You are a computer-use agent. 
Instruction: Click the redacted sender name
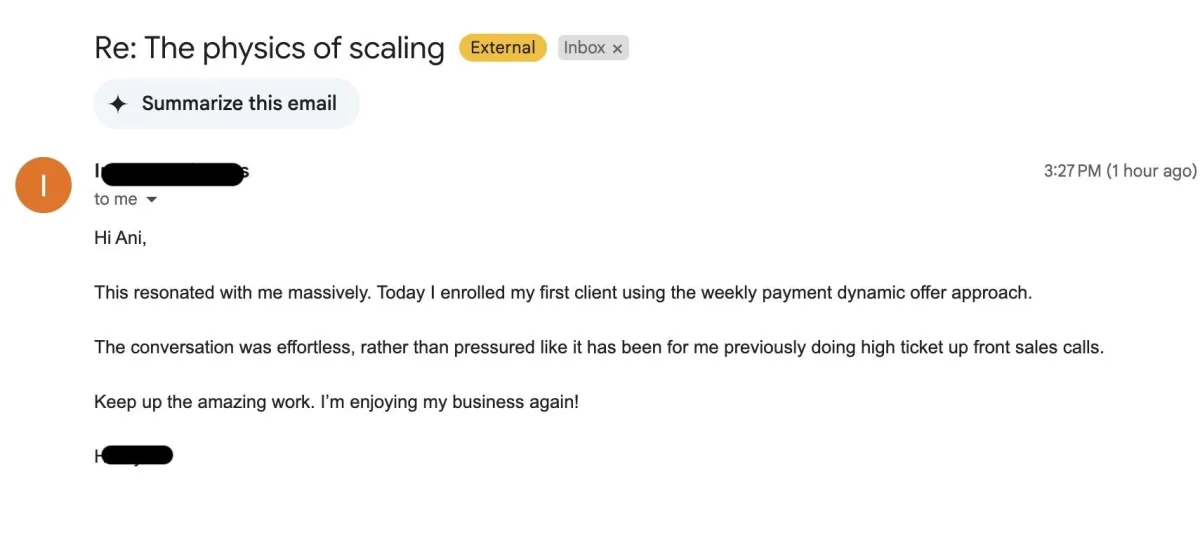pos(171,172)
